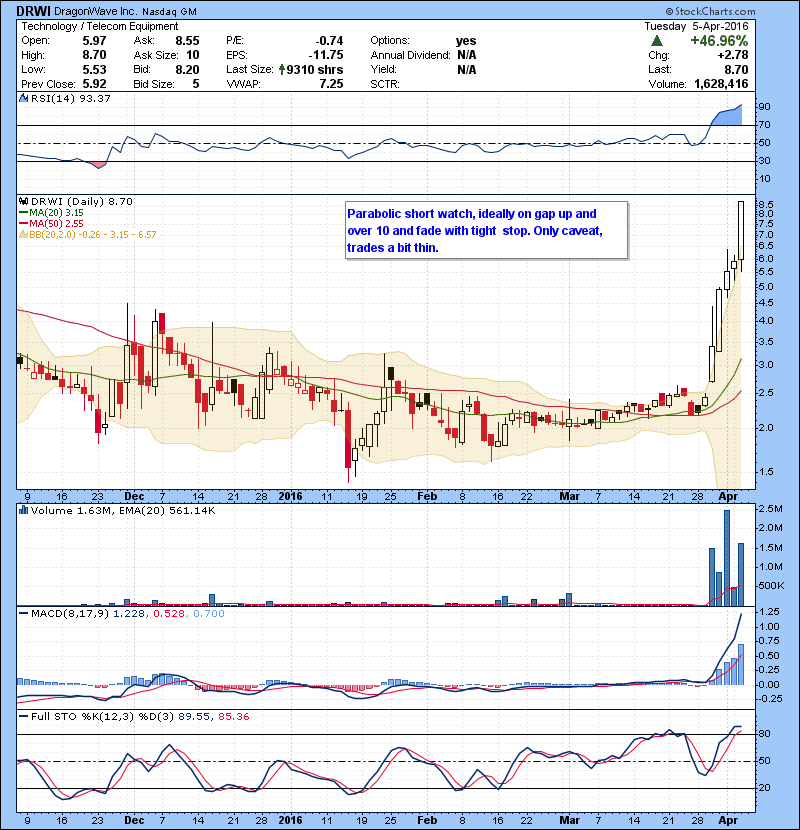Click the MACD 1.25 scale label
800x830 pixels.
[x=769, y=611]
